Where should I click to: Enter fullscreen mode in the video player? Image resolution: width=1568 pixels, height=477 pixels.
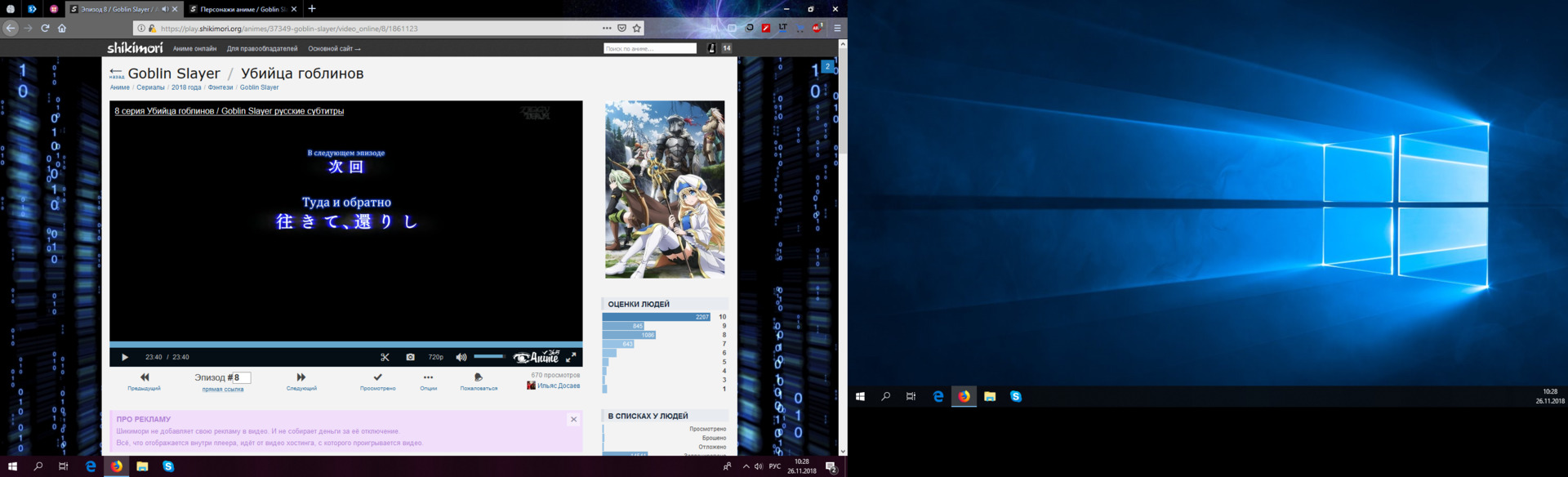(x=571, y=357)
